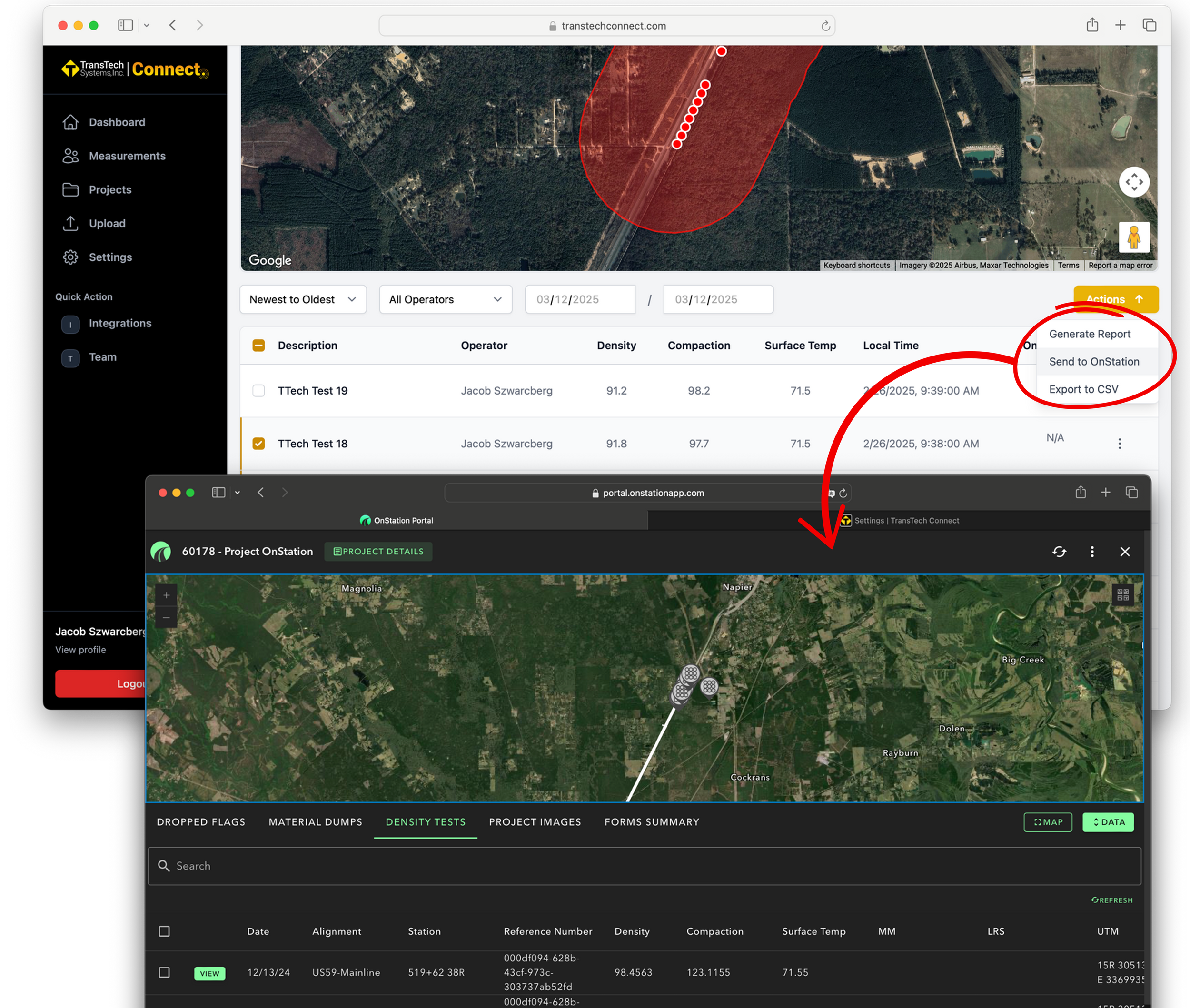Check the US59-Mainline 12/13/24 row checkbox

coord(164,973)
